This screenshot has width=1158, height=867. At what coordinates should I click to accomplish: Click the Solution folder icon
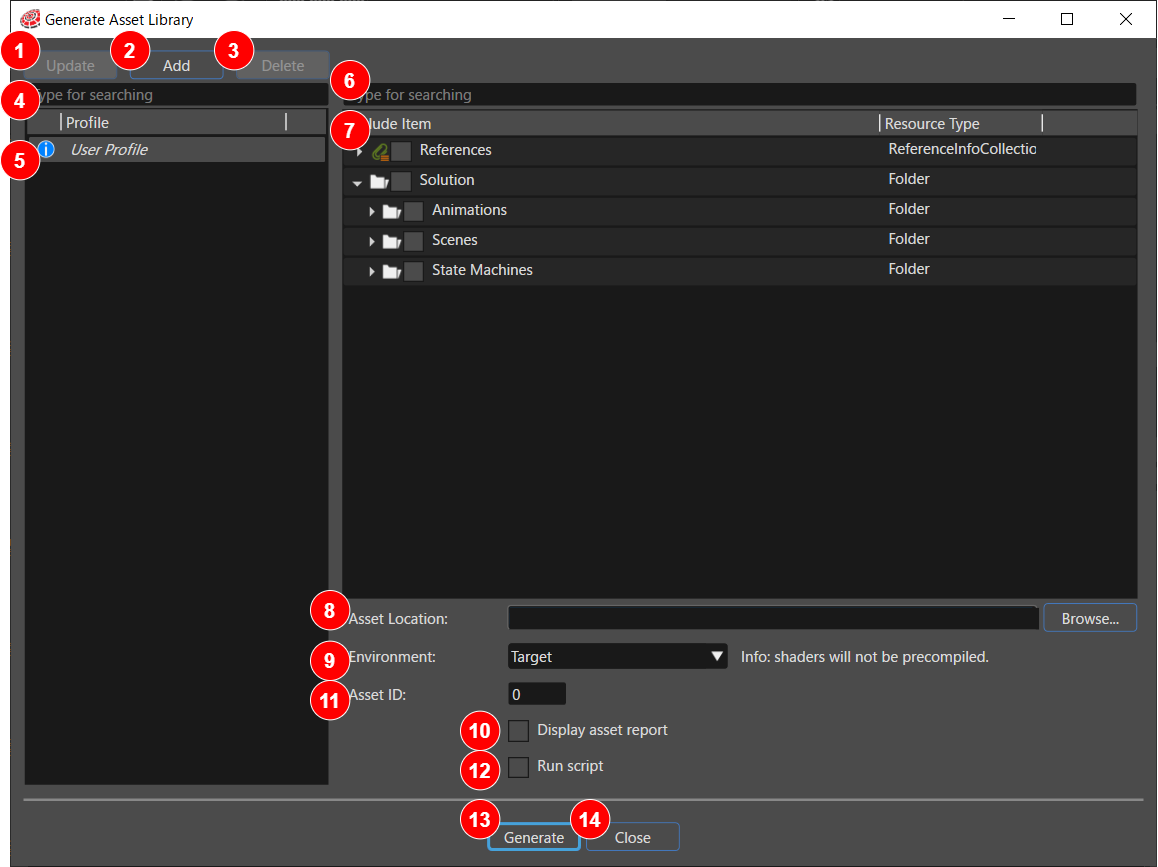point(380,181)
